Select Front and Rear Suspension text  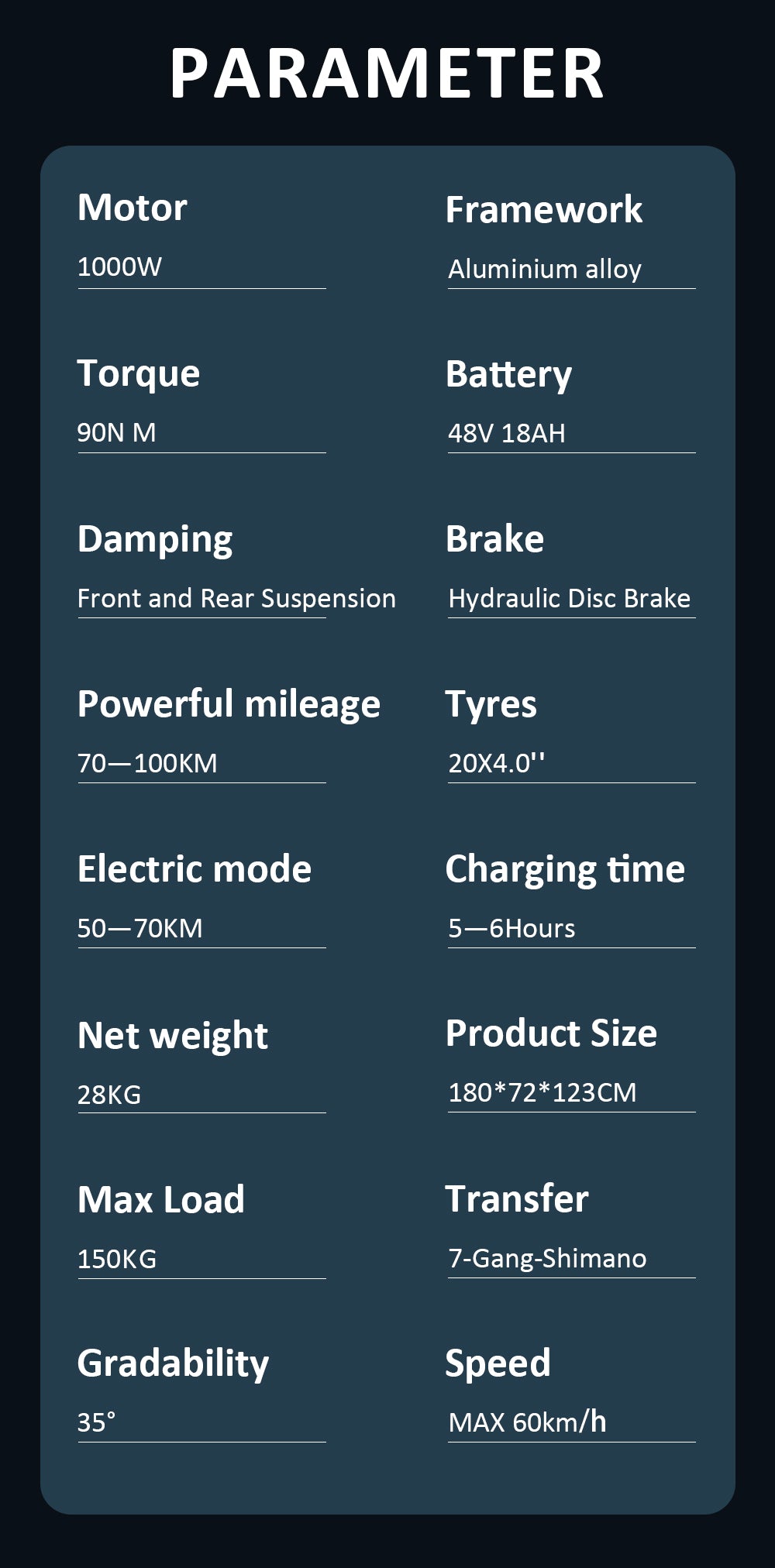click(236, 599)
